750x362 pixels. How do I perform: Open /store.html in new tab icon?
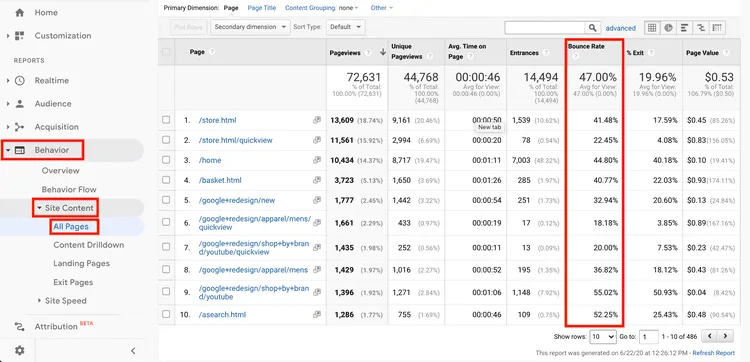(317, 121)
